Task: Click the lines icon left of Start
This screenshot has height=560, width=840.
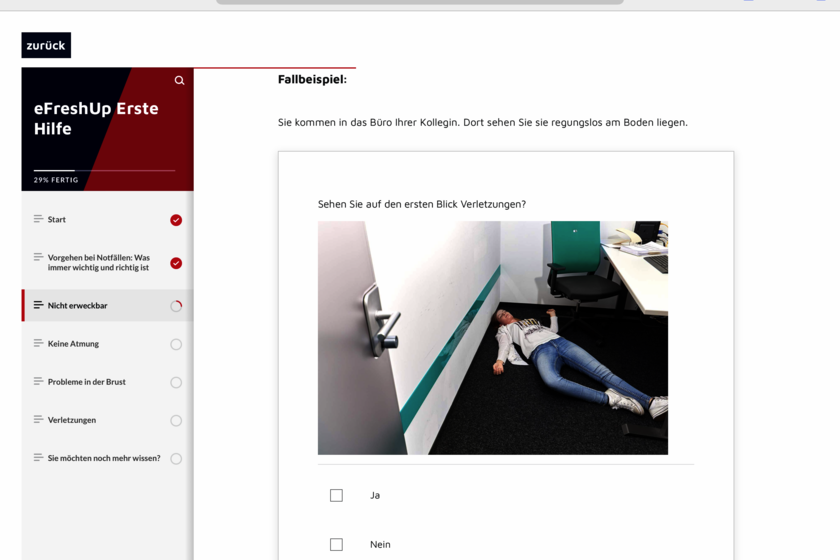Action: pyautogui.click(x=38, y=219)
